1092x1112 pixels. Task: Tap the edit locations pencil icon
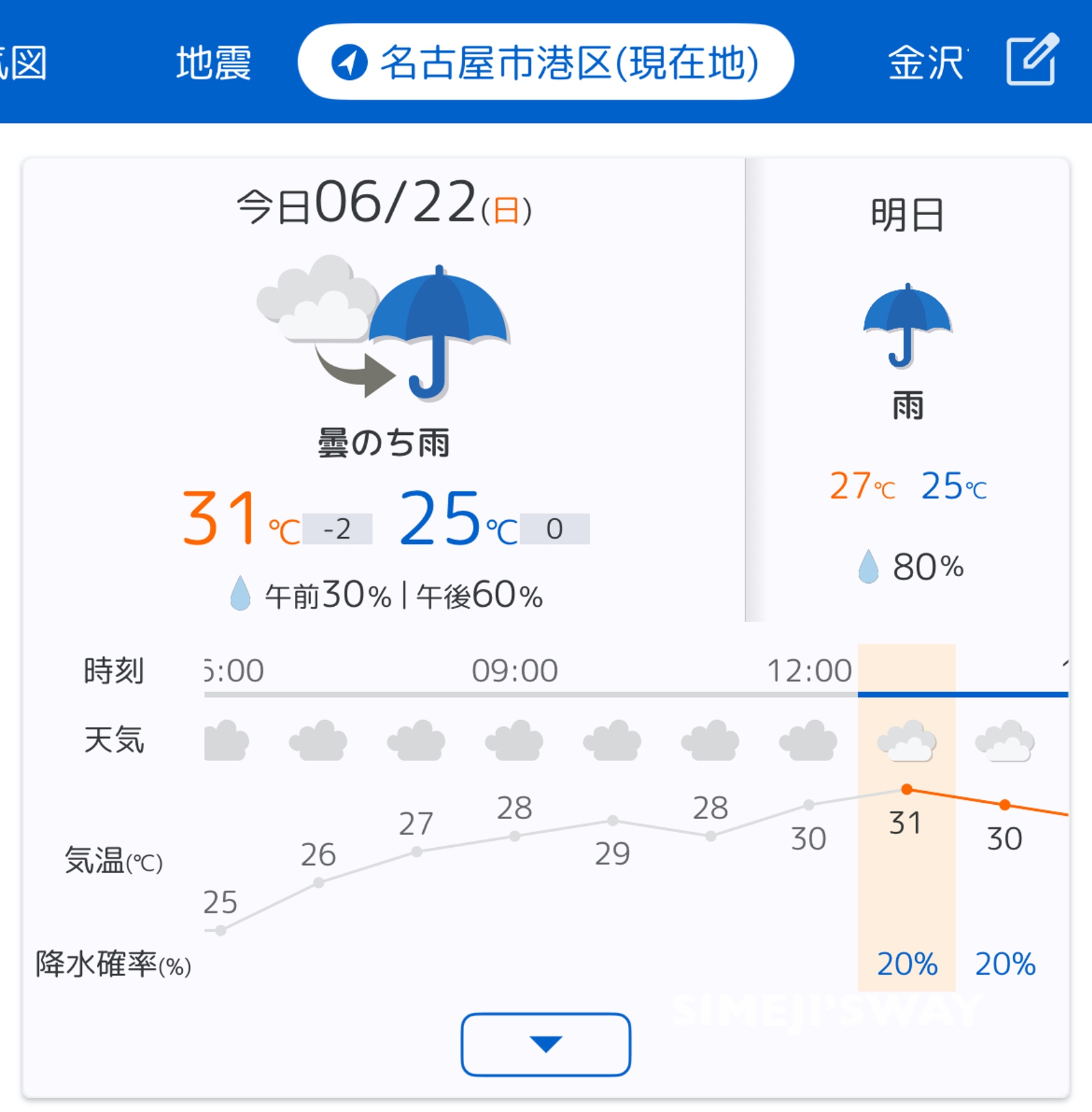pyautogui.click(x=1032, y=59)
